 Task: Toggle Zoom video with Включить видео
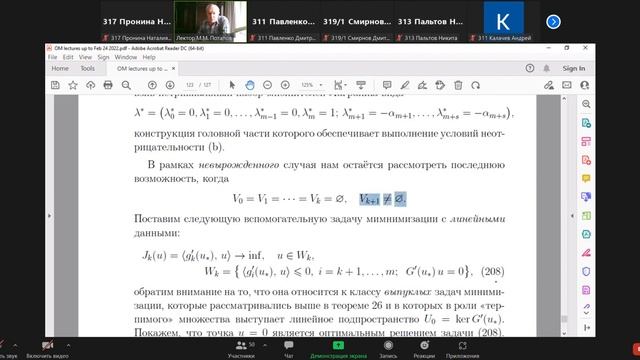click(x=47, y=349)
